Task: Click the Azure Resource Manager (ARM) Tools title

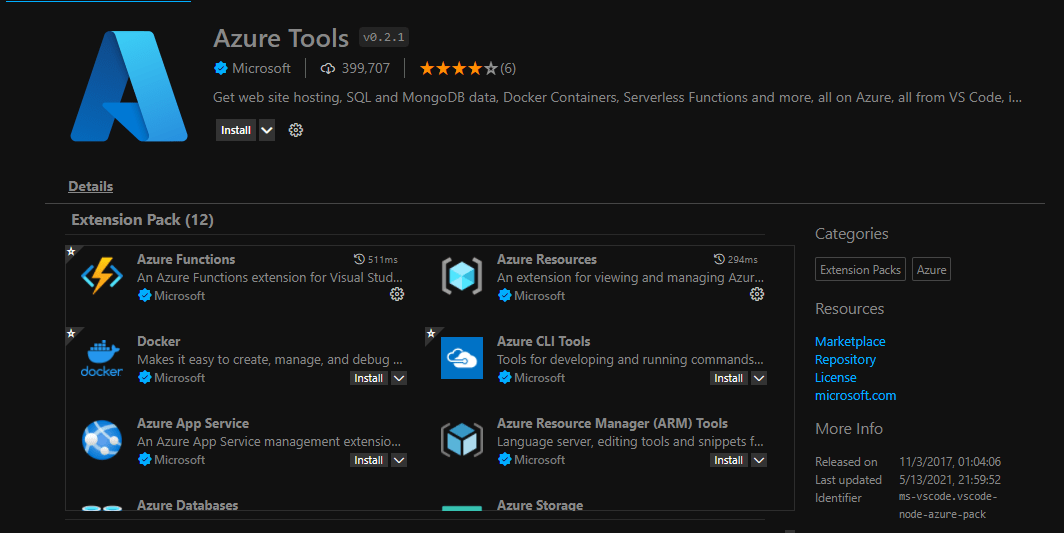Action: pyautogui.click(x=612, y=424)
